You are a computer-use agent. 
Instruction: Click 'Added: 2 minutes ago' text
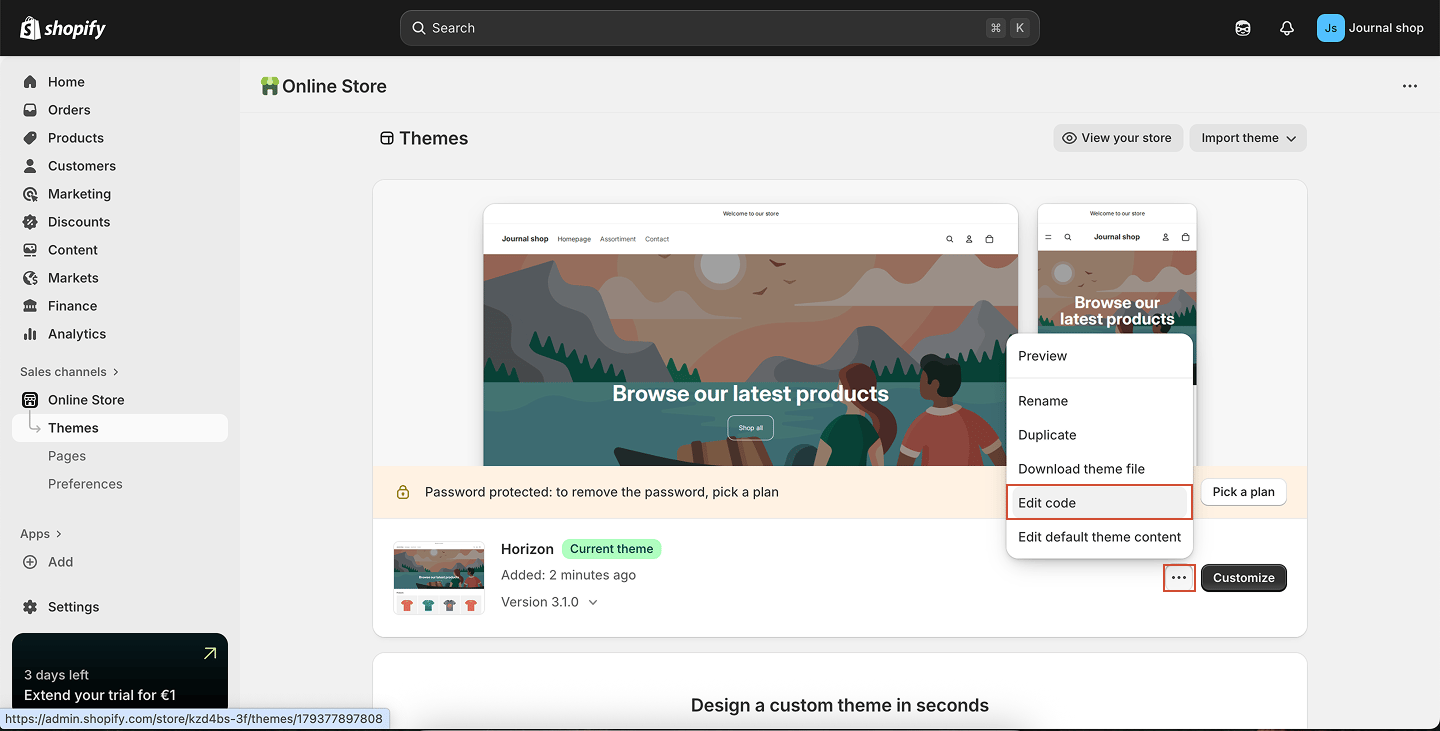click(x=568, y=575)
